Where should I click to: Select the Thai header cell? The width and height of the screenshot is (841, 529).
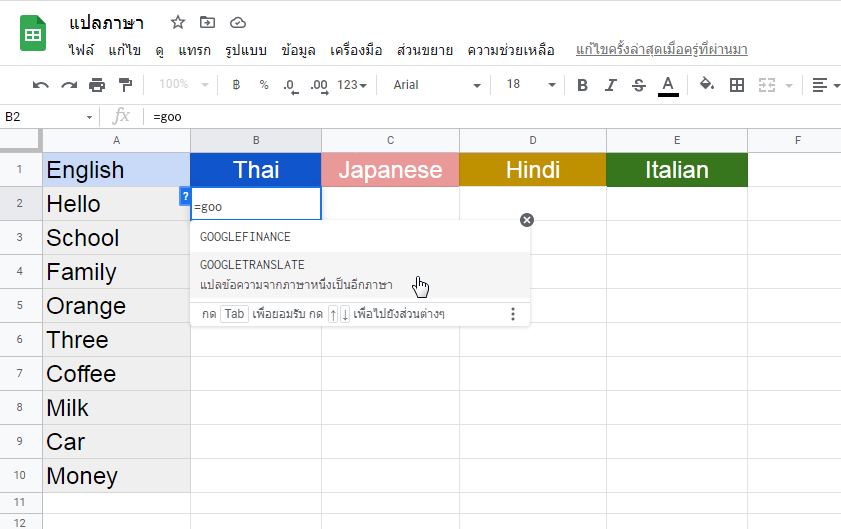coord(256,170)
